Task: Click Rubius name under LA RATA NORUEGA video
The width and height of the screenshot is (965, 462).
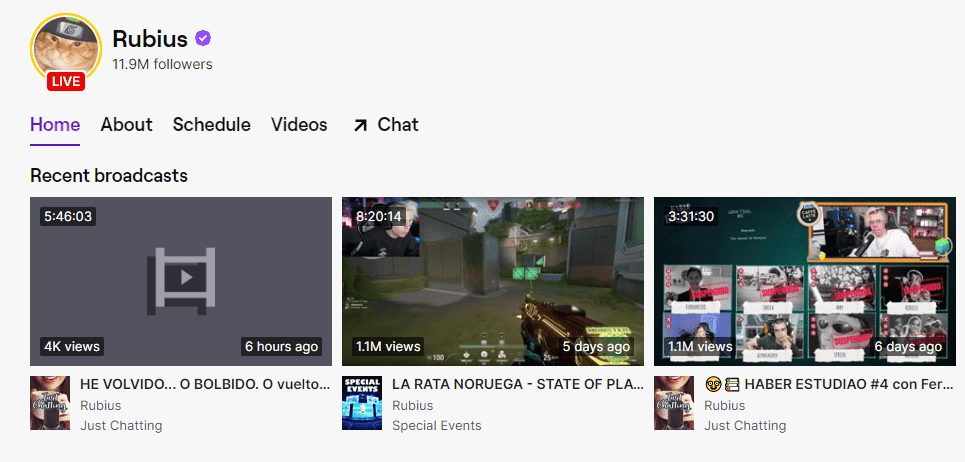Action: (412, 405)
